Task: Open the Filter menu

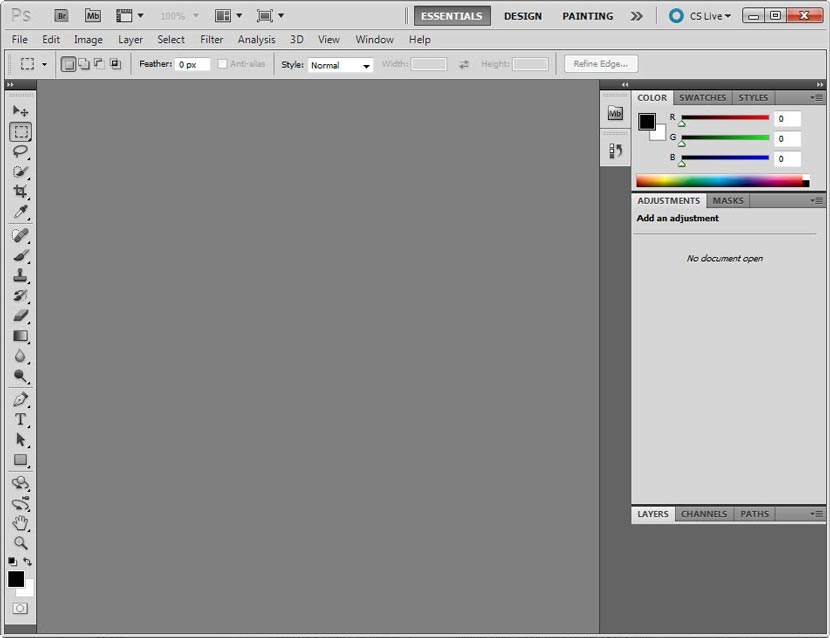Action: 211,39
